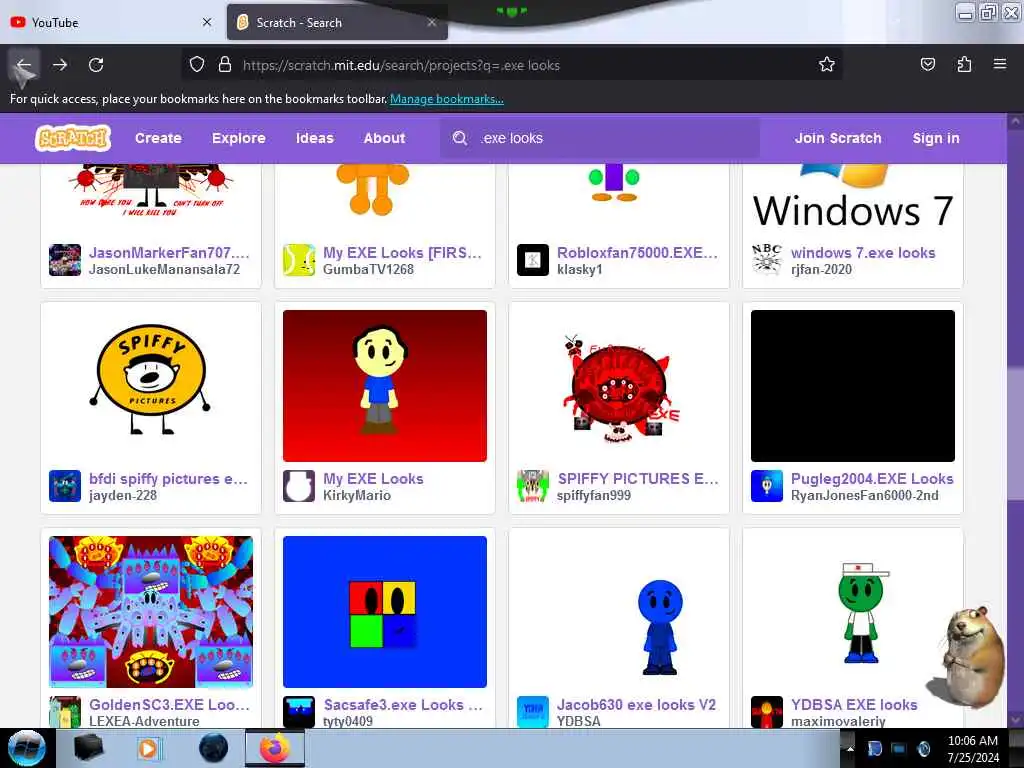
Task: Go forward with the forward arrow
Action: click(x=60, y=65)
